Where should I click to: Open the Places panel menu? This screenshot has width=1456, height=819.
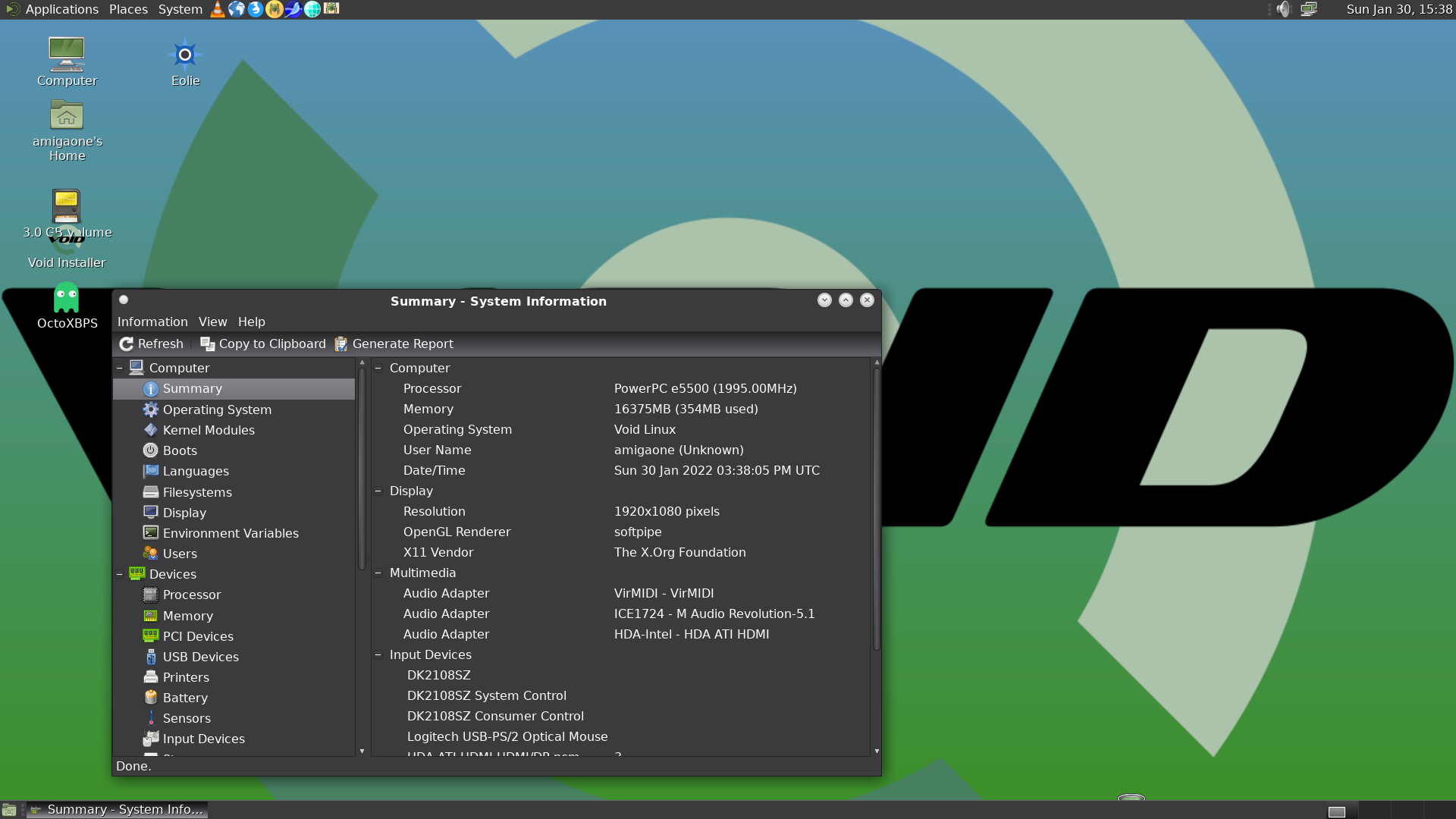click(x=128, y=9)
